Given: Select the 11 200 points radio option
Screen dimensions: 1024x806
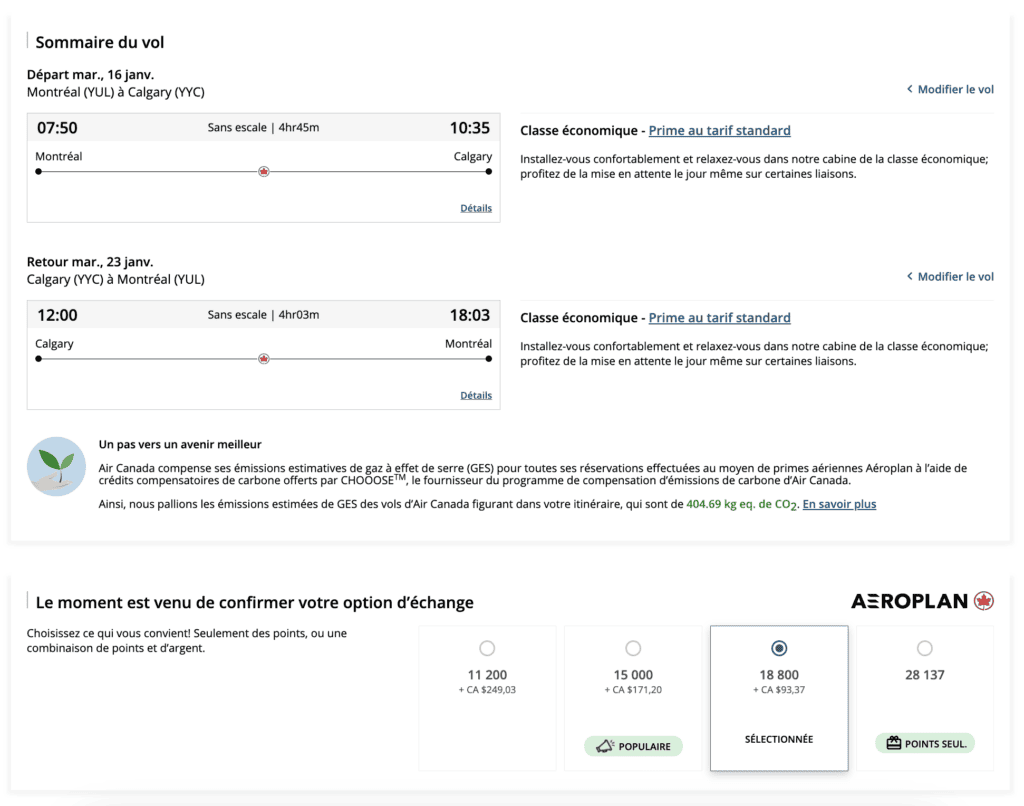Looking at the screenshot, I should (x=487, y=648).
